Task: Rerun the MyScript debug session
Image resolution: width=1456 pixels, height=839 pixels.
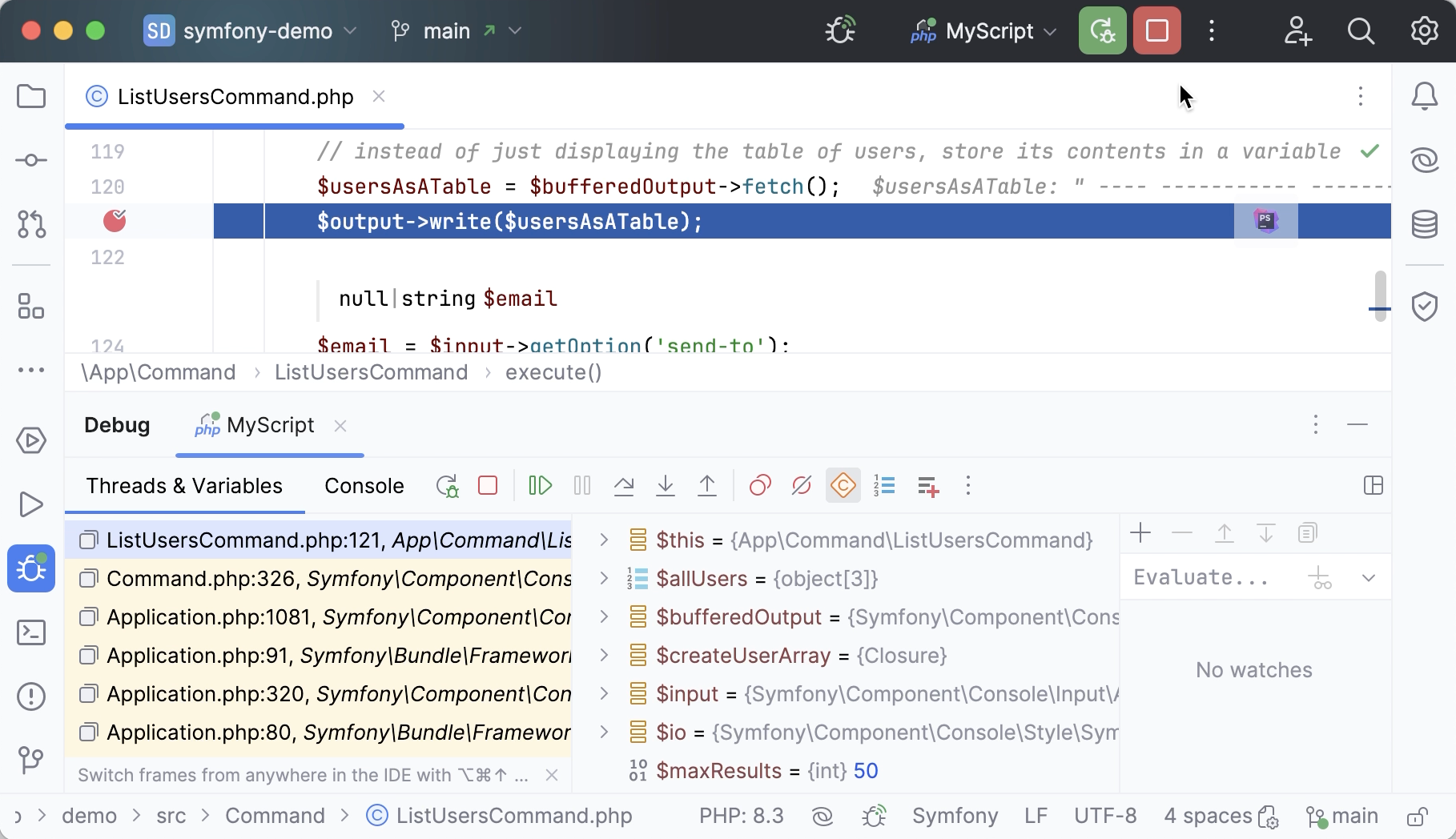Action: click(1102, 30)
